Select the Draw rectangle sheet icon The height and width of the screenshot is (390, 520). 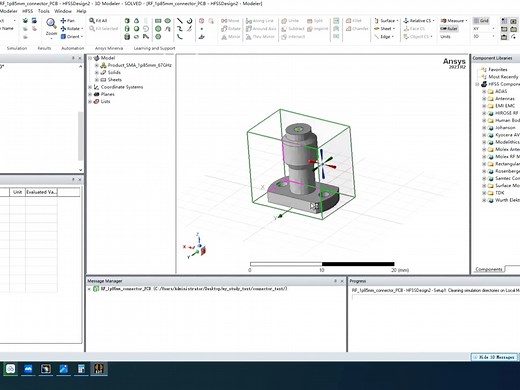pos(158,21)
